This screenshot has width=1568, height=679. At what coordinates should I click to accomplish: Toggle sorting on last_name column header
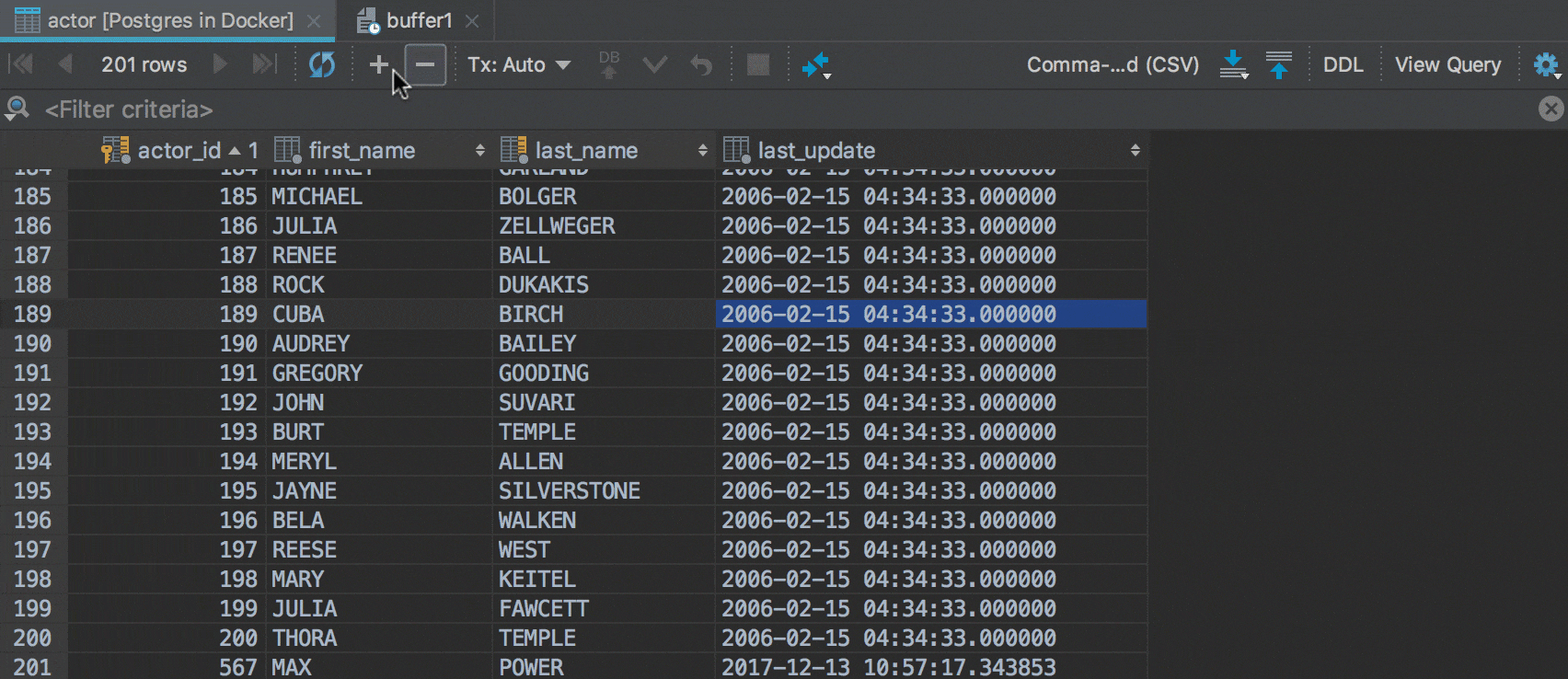click(x=586, y=150)
